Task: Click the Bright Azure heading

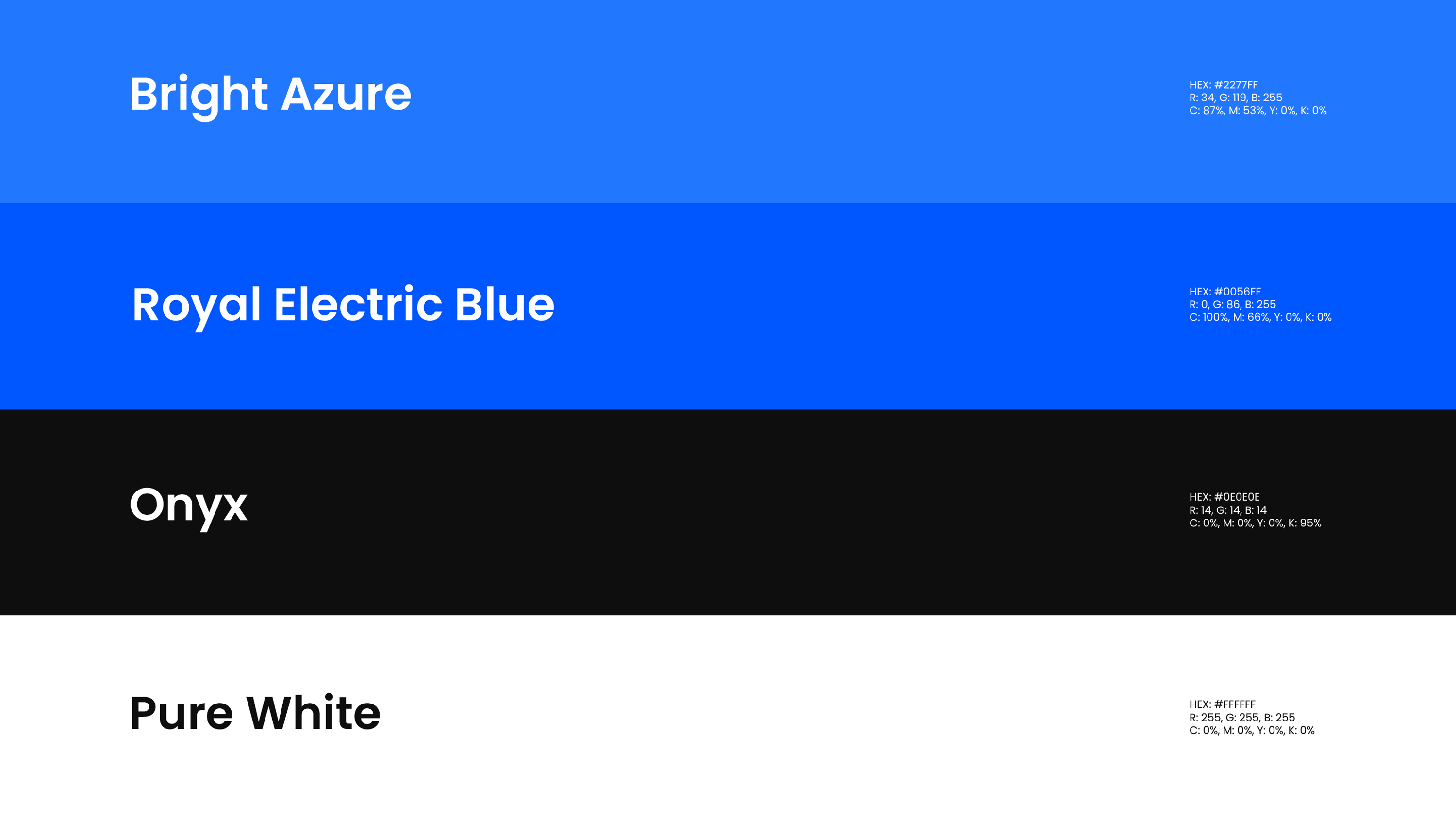Action: (x=271, y=96)
